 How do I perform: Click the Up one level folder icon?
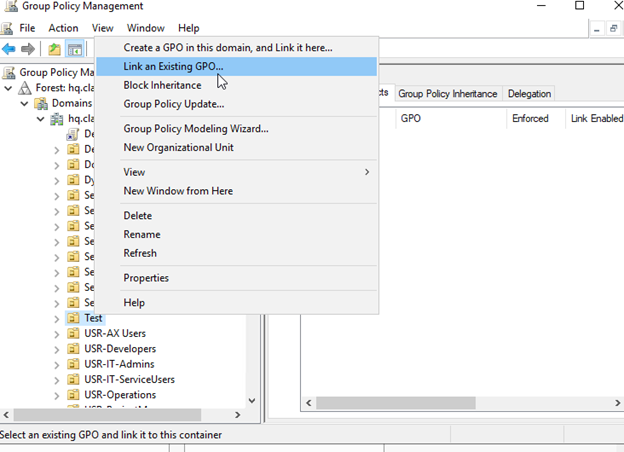(x=54, y=49)
